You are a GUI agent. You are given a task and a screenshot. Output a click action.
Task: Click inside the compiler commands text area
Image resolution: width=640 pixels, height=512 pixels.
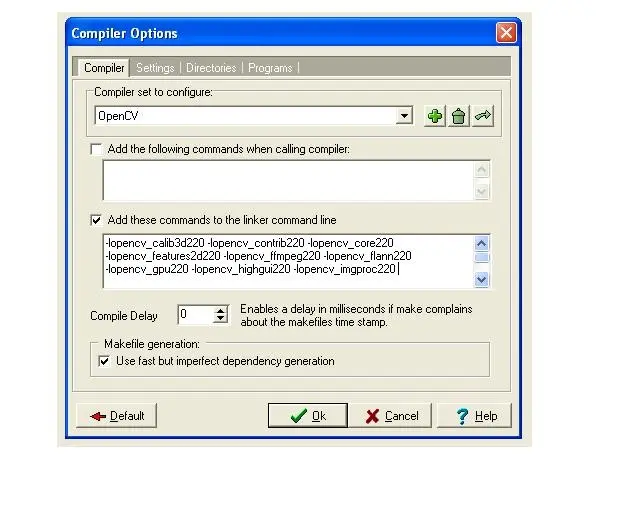(x=288, y=181)
